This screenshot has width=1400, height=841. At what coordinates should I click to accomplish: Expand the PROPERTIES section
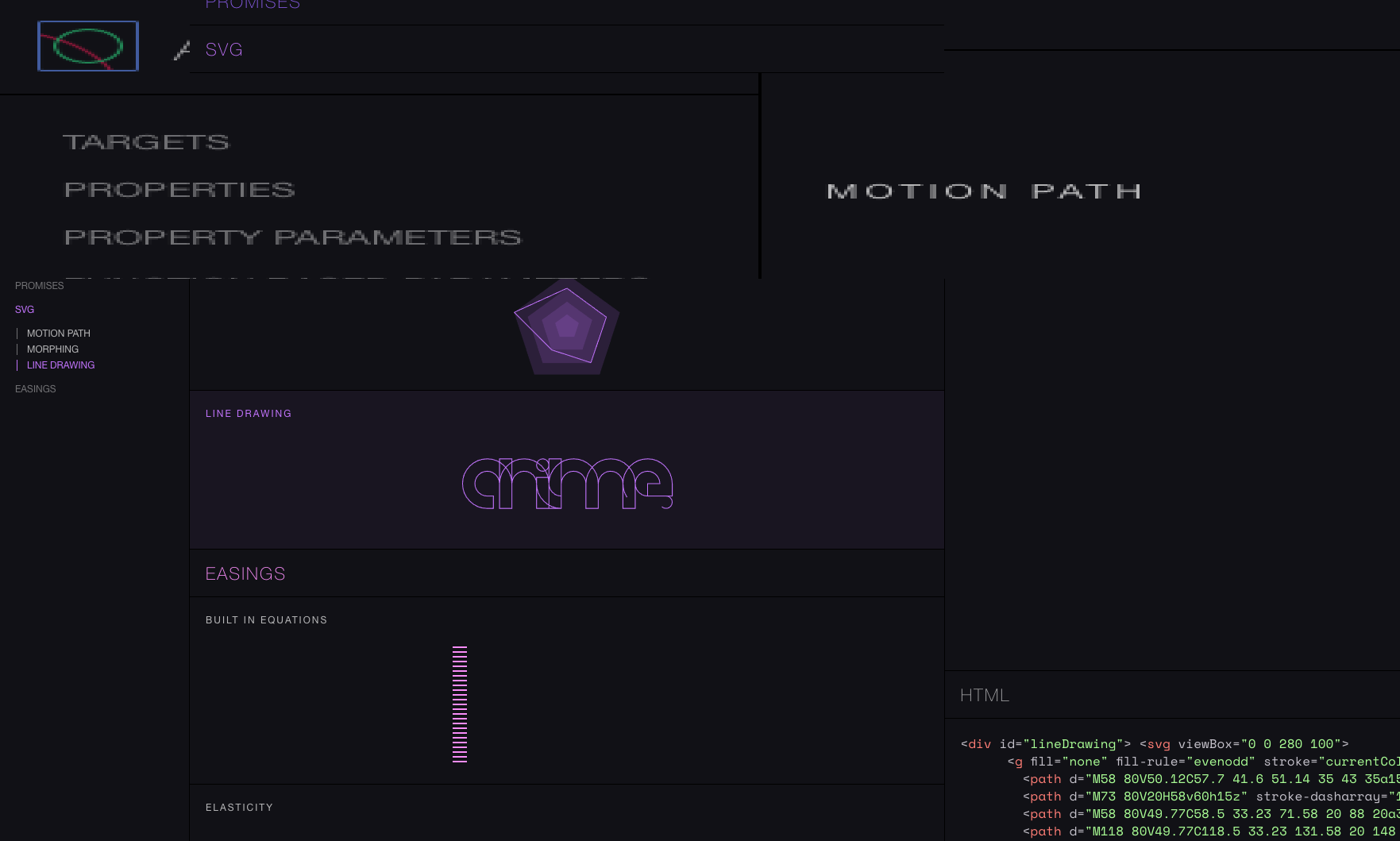(x=180, y=189)
